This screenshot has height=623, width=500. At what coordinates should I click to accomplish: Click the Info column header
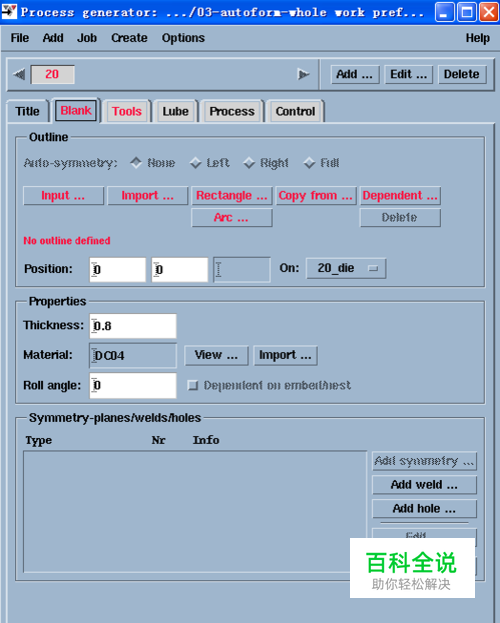pos(206,440)
